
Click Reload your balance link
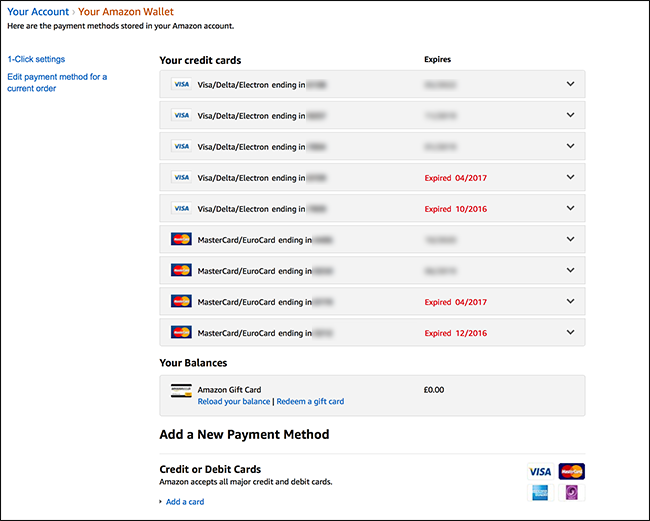(234, 401)
